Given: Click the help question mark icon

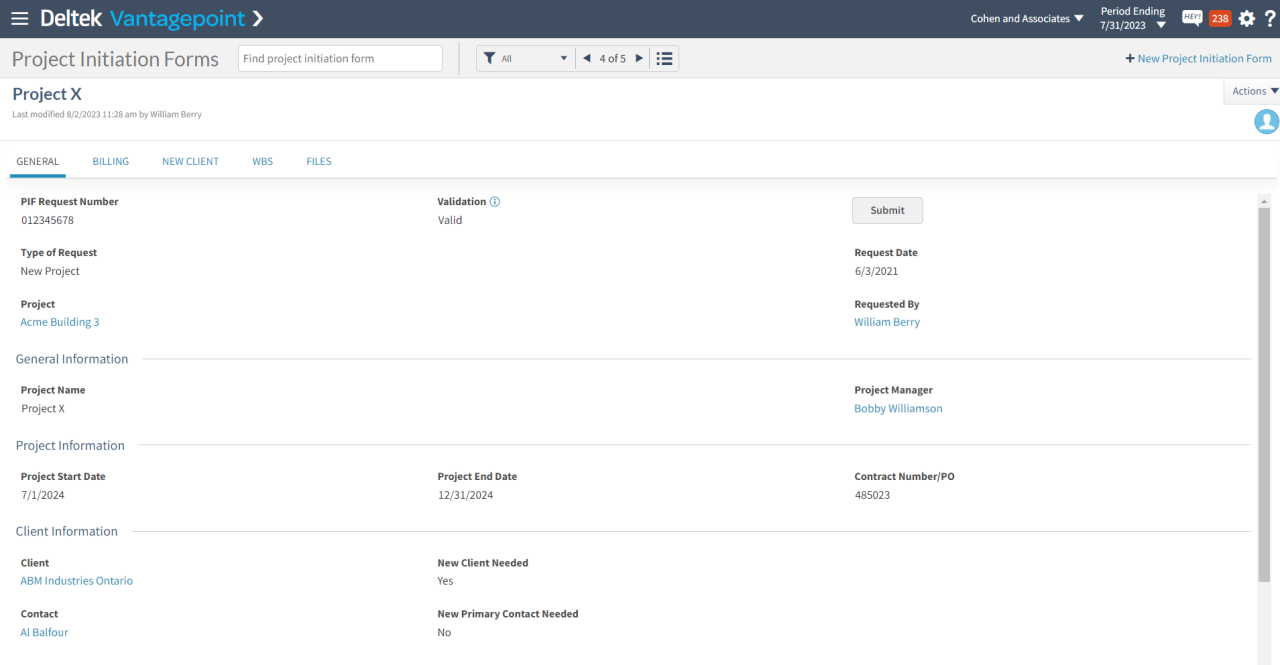Looking at the screenshot, I should (x=1270, y=19).
